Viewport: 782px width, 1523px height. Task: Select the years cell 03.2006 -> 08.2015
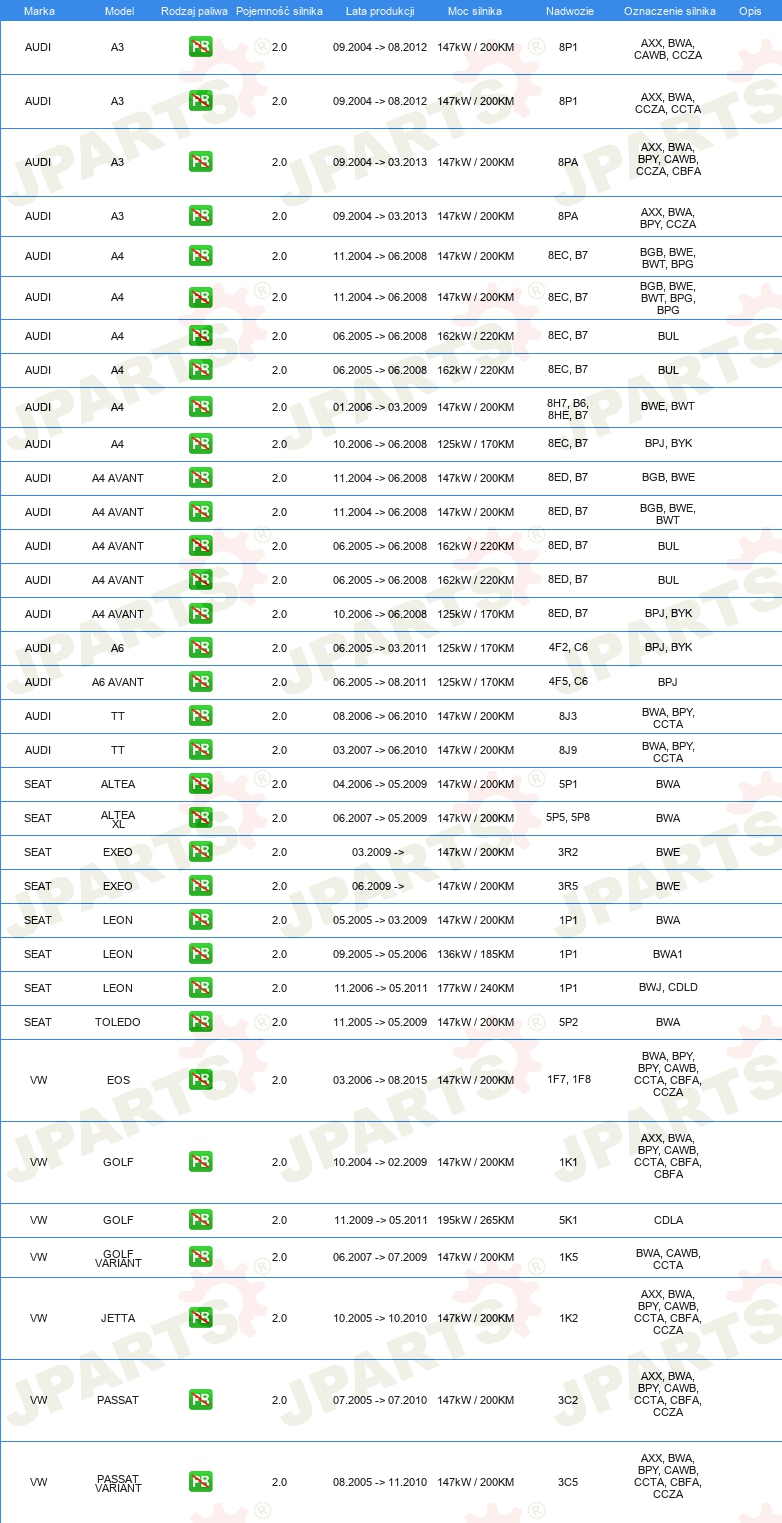point(380,1080)
